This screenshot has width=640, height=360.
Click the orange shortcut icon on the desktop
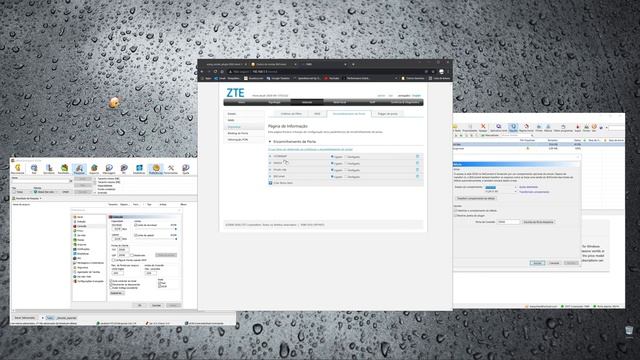coord(114,102)
